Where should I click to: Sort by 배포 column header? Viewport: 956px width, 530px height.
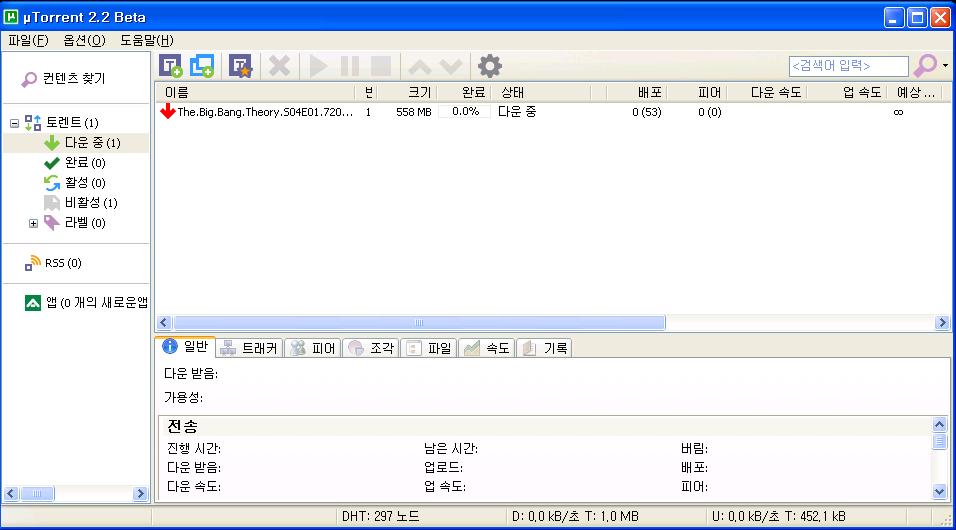tap(637, 93)
